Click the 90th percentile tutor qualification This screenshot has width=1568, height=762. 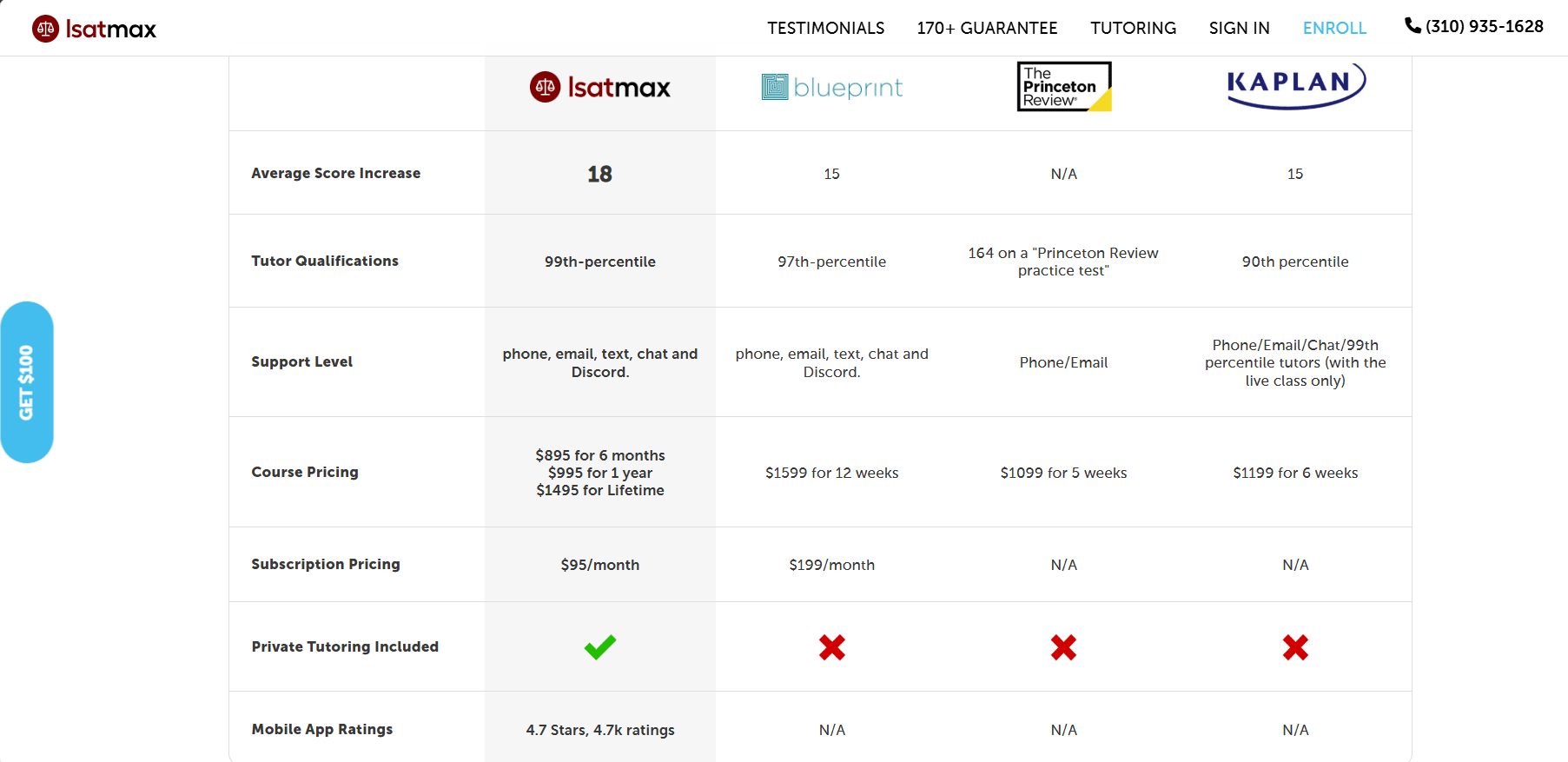click(1295, 262)
